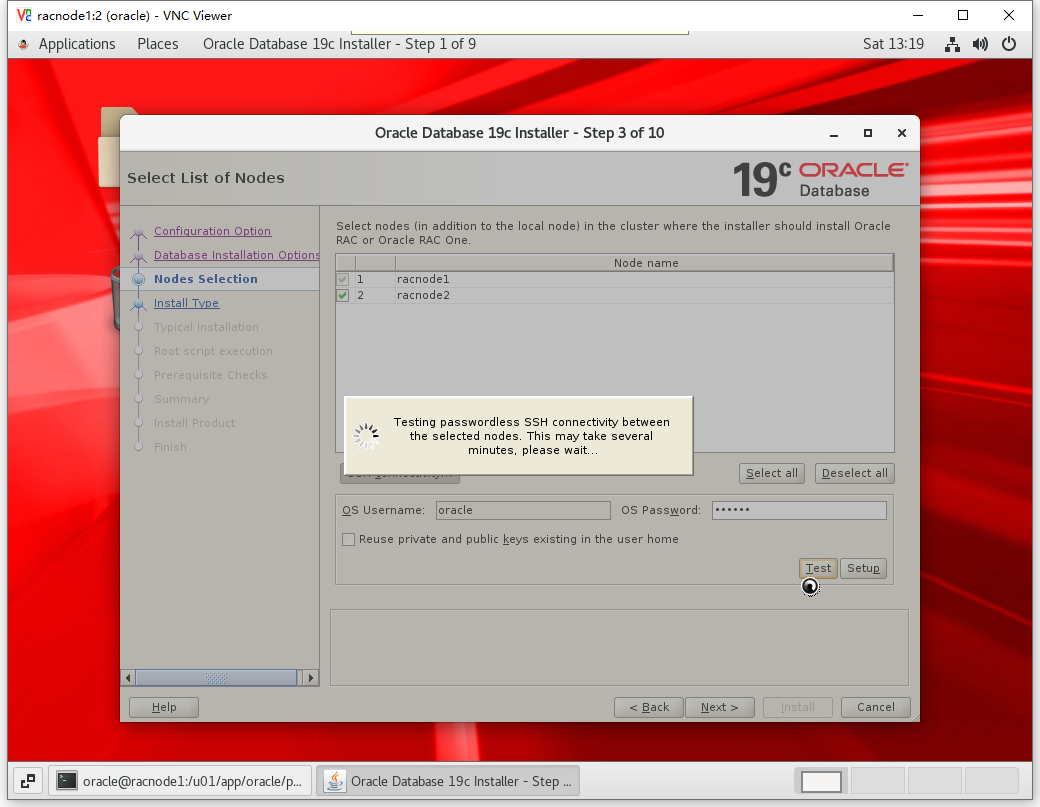Toggle the racnode1 node checkbox

(343, 280)
